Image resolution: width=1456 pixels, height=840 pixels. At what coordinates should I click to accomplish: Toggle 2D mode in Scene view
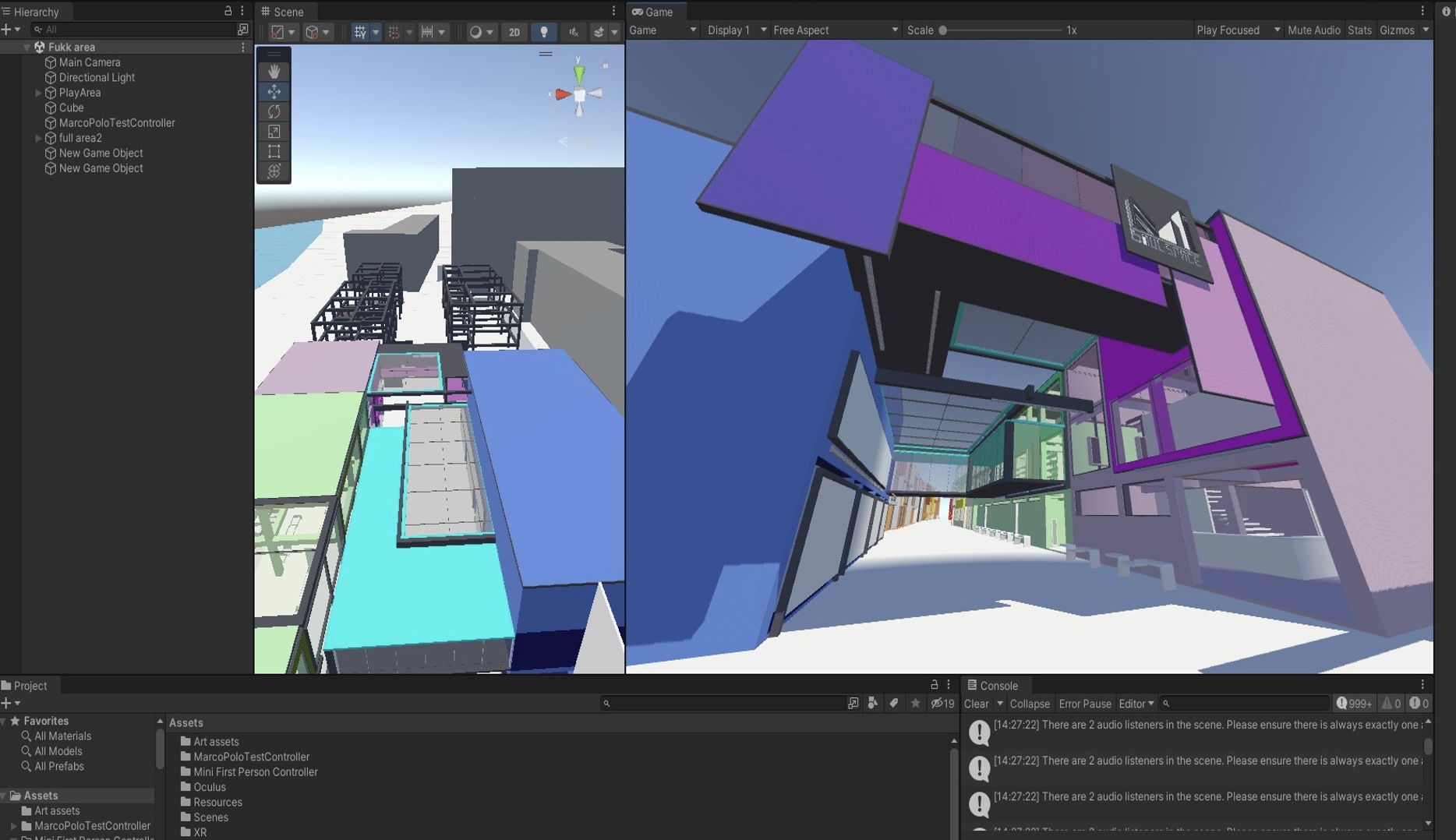pyautogui.click(x=514, y=32)
